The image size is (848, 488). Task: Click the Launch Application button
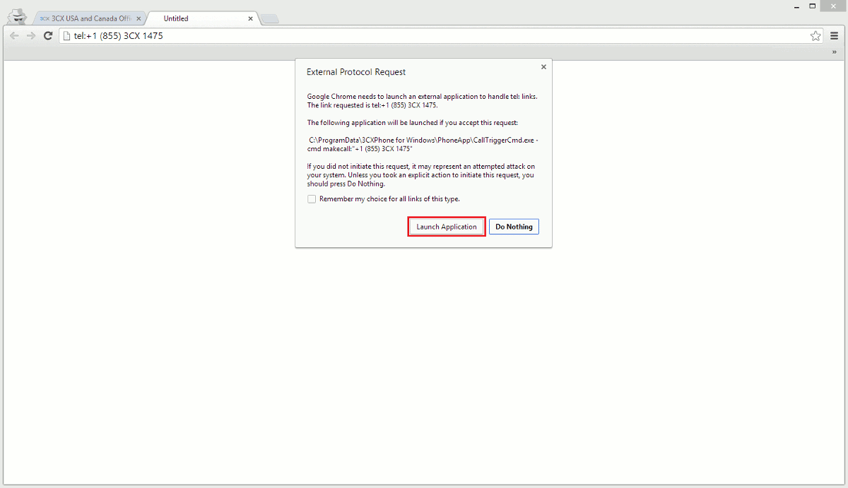click(x=446, y=227)
